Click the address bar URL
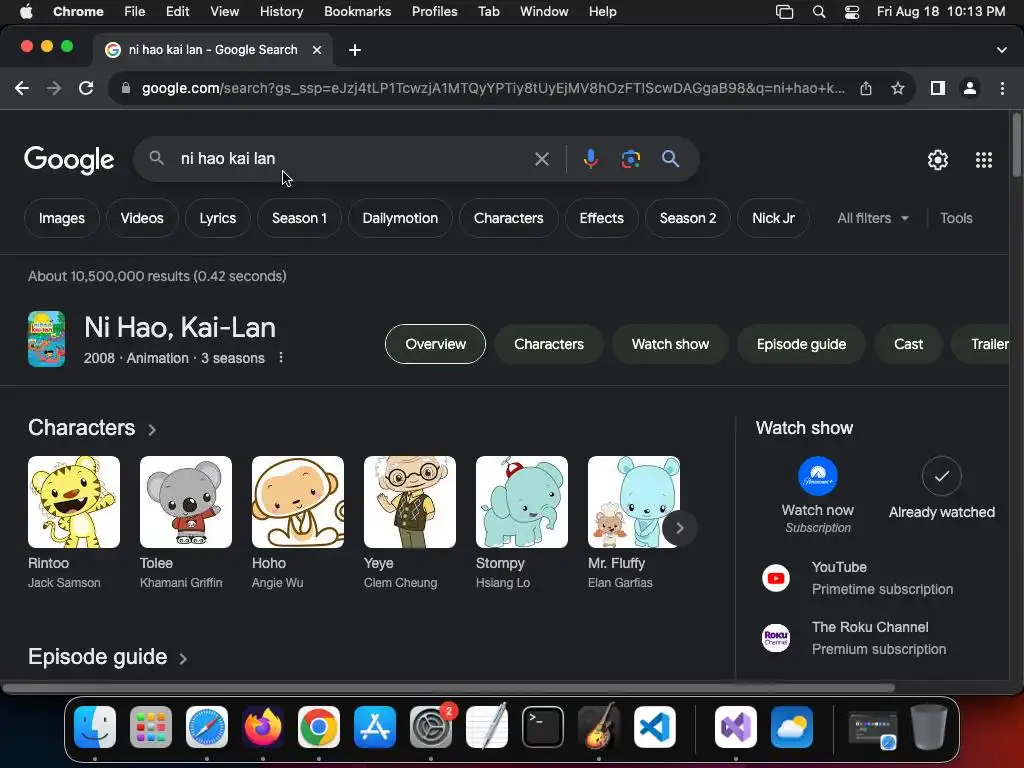1024x768 pixels. [x=493, y=88]
